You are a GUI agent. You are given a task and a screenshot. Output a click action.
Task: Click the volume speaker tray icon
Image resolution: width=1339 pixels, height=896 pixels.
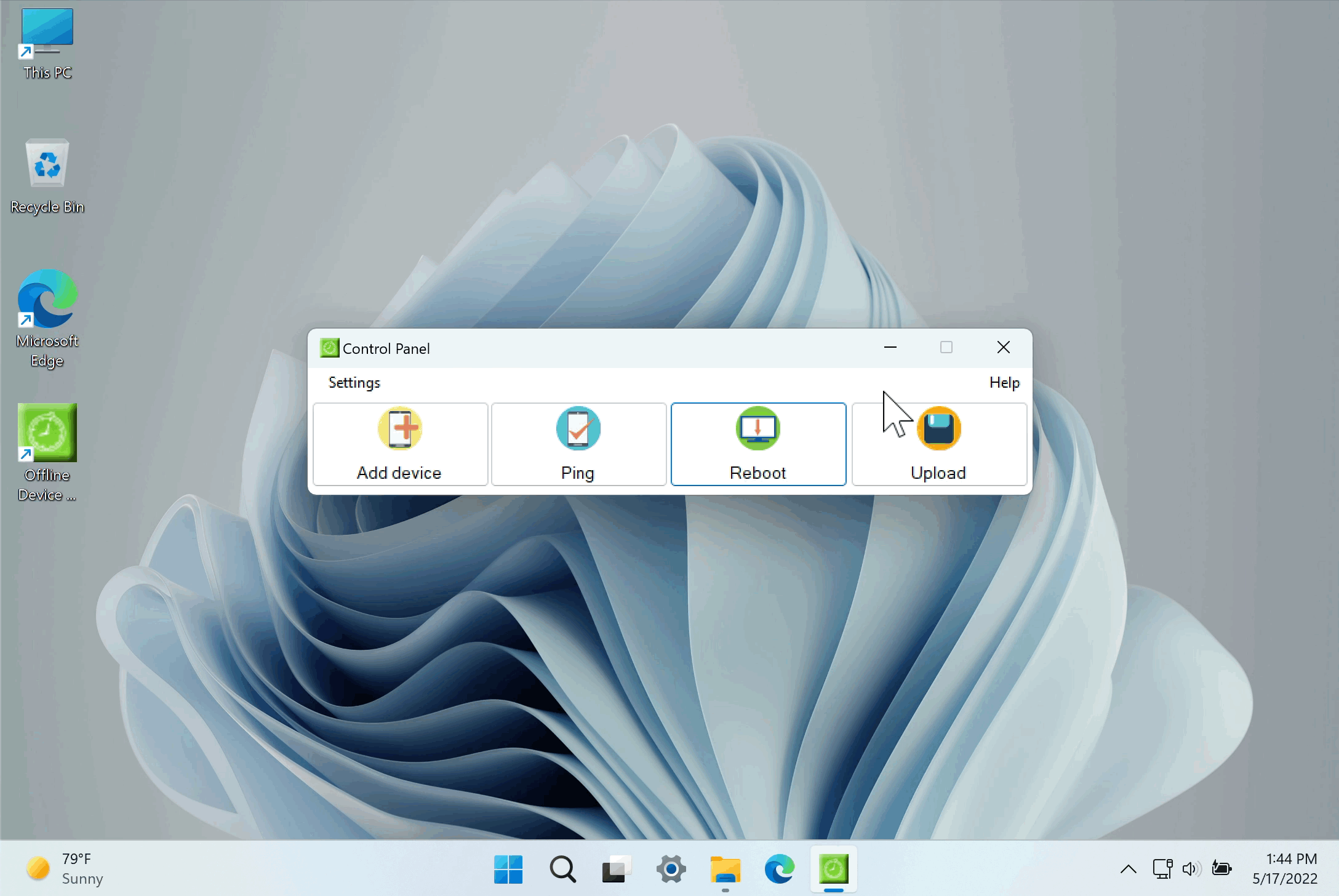1191,869
